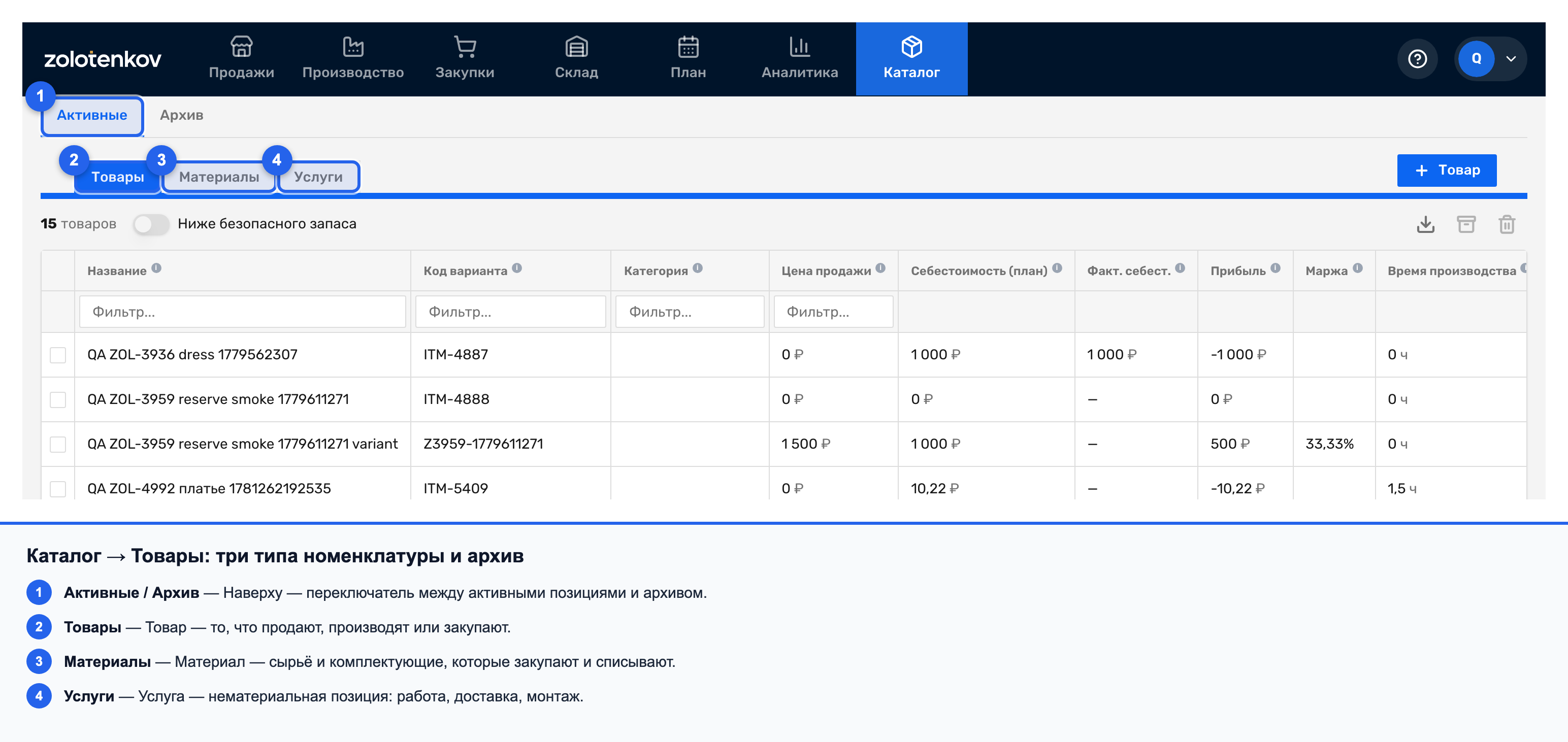
Task: Focus the Цена продажи filter field
Action: click(833, 312)
